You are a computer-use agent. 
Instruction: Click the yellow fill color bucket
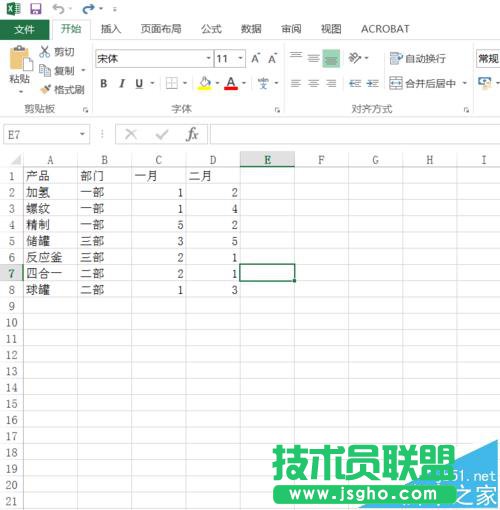click(205, 83)
